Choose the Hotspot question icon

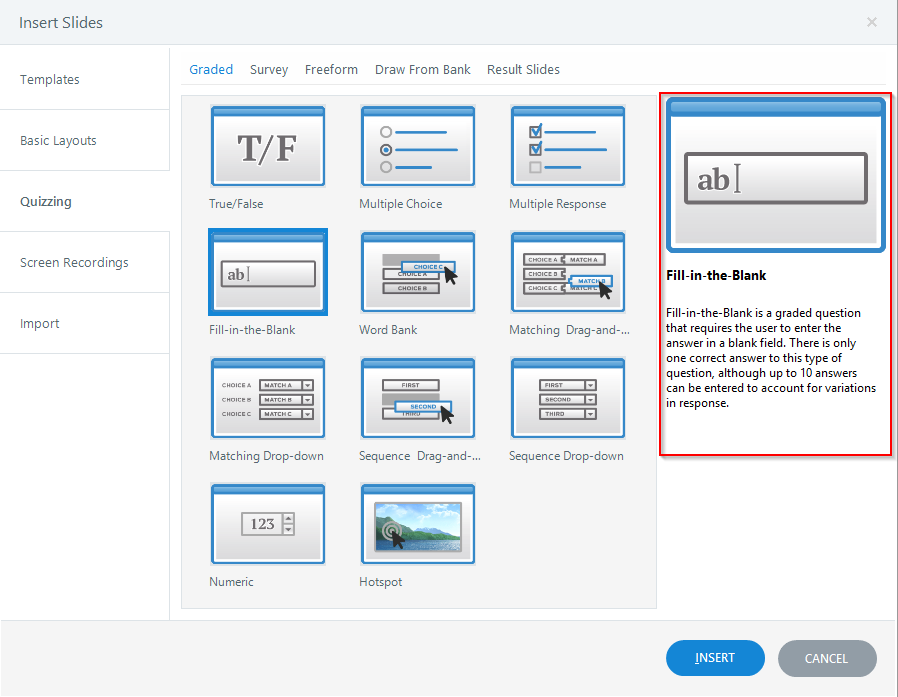418,524
